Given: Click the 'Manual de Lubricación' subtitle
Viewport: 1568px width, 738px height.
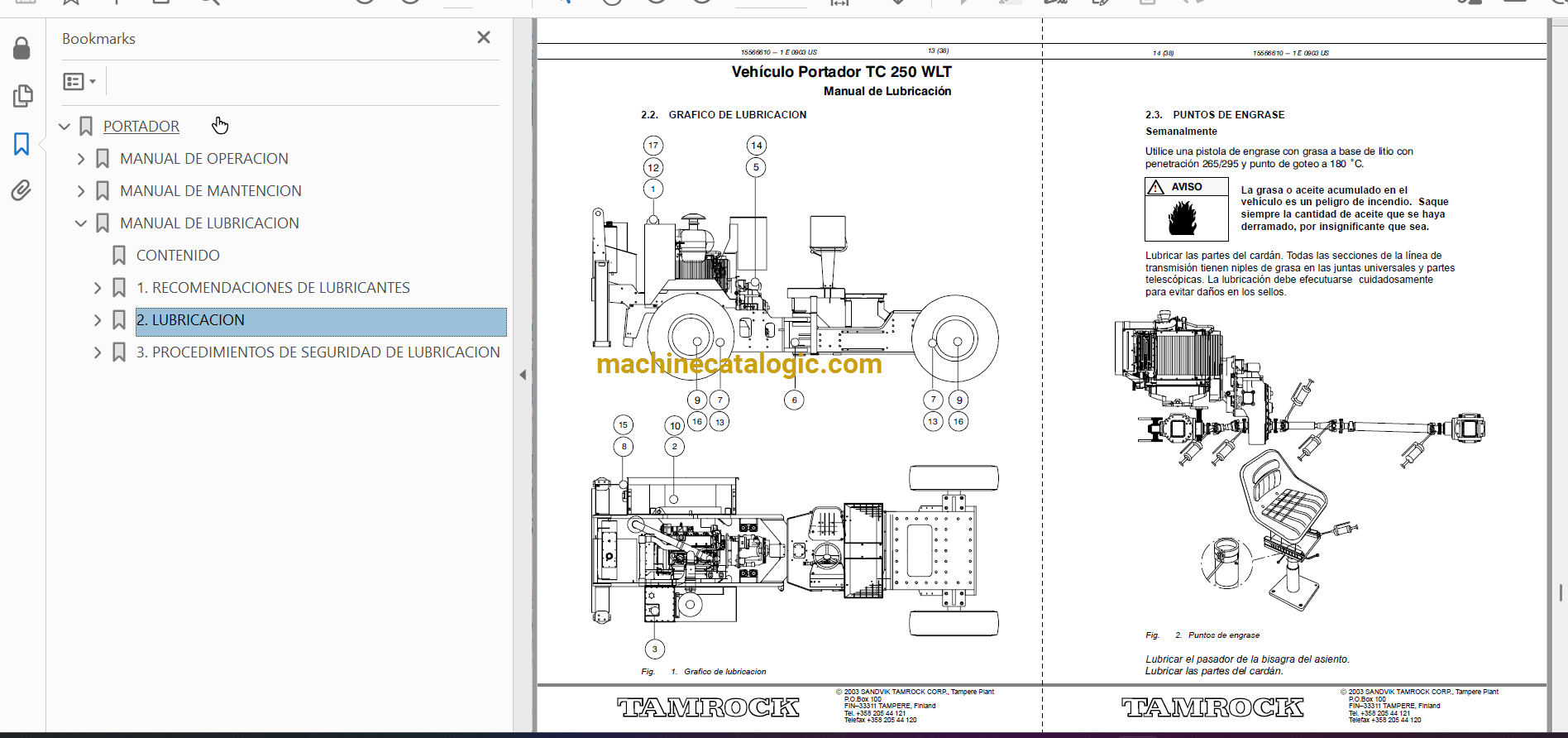Looking at the screenshot, I should click(x=887, y=91).
